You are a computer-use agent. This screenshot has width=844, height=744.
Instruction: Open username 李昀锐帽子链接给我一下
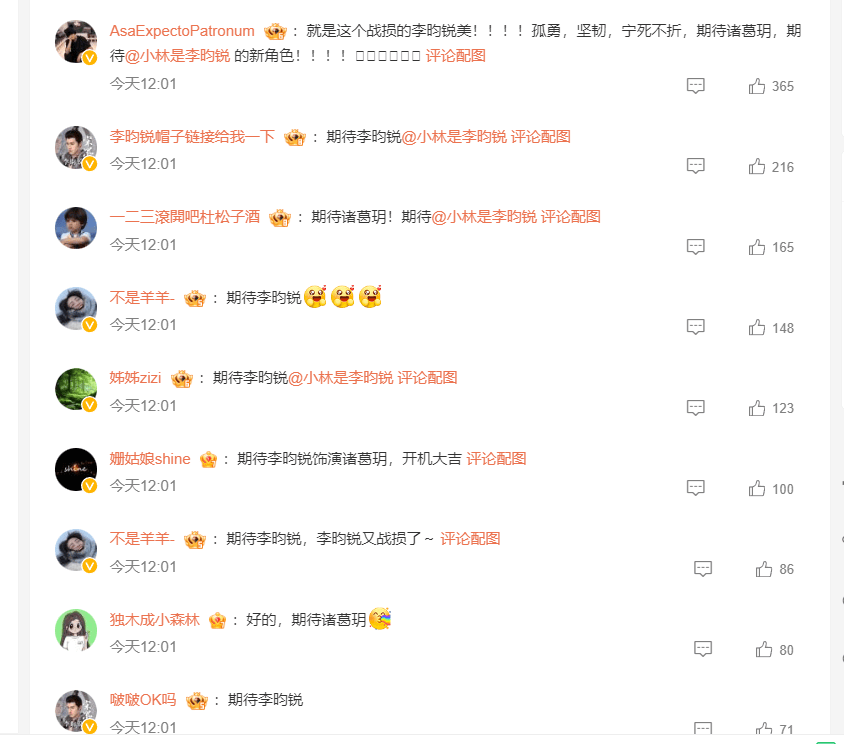click(x=192, y=137)
